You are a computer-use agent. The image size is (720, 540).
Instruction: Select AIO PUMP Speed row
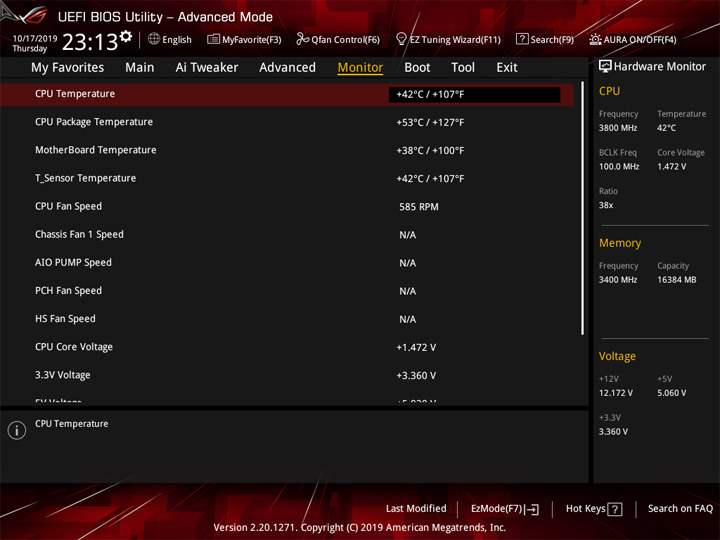point(287,263)
